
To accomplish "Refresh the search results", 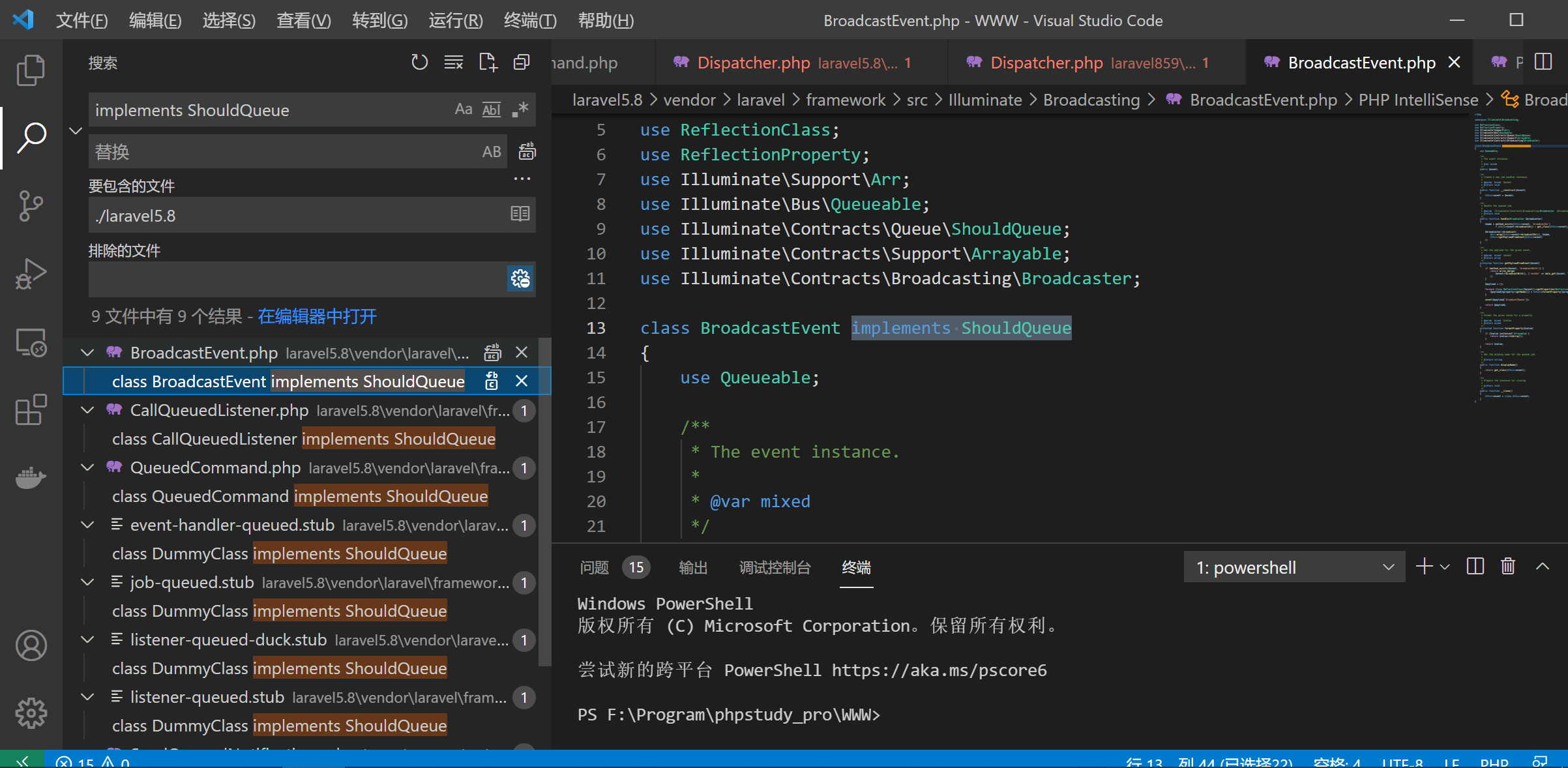I will (x=419, y=63).
